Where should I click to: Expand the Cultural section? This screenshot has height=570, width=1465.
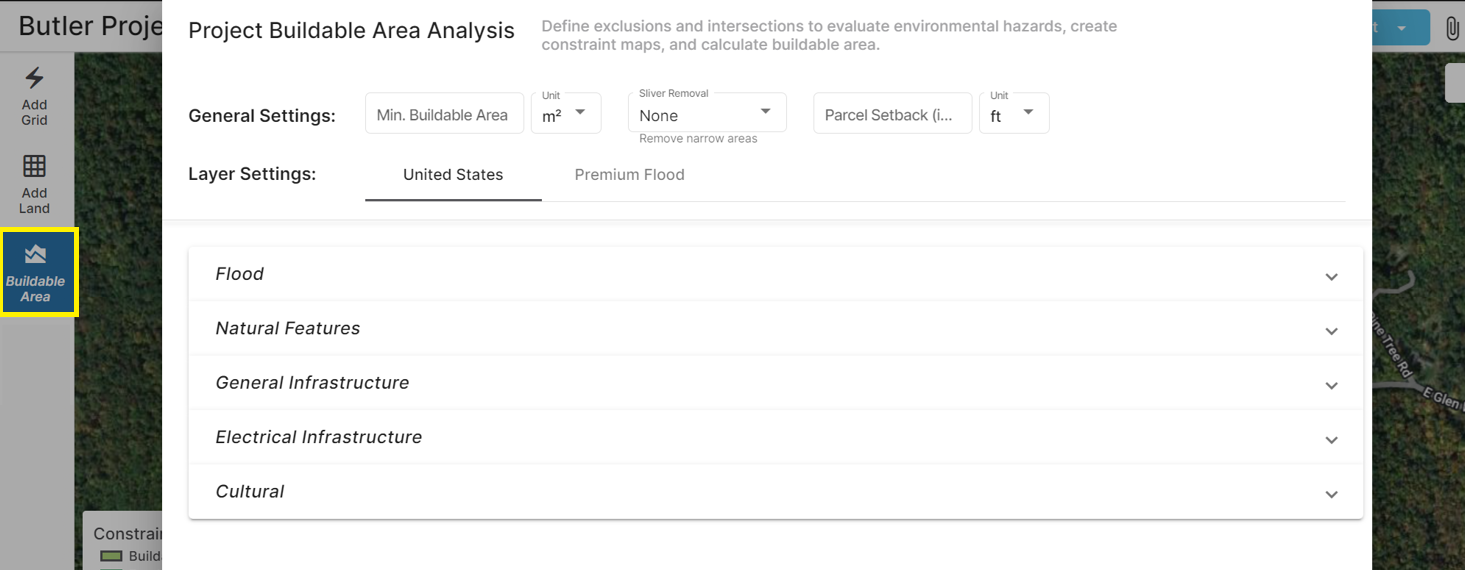pyautogui.click(x=775, y=492)
